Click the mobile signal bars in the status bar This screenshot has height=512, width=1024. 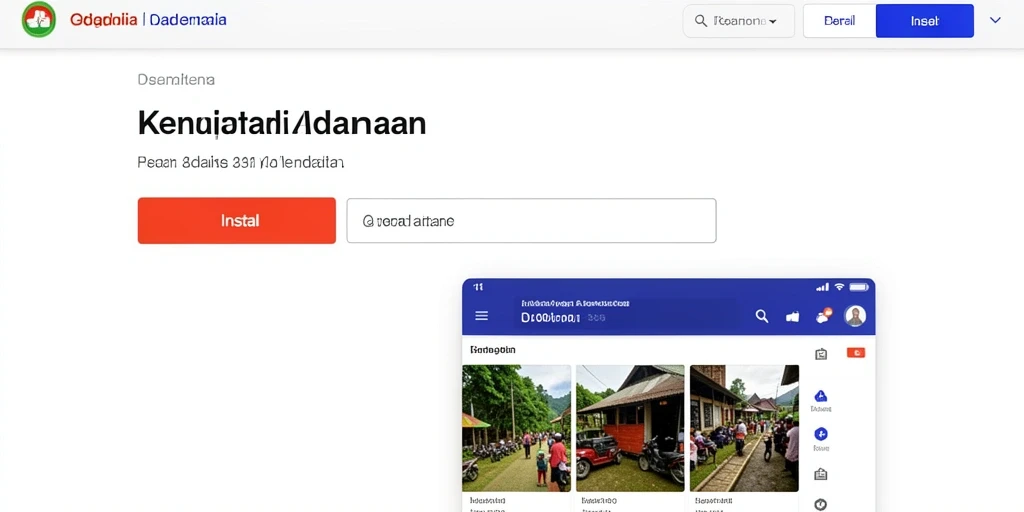point(822,287)
